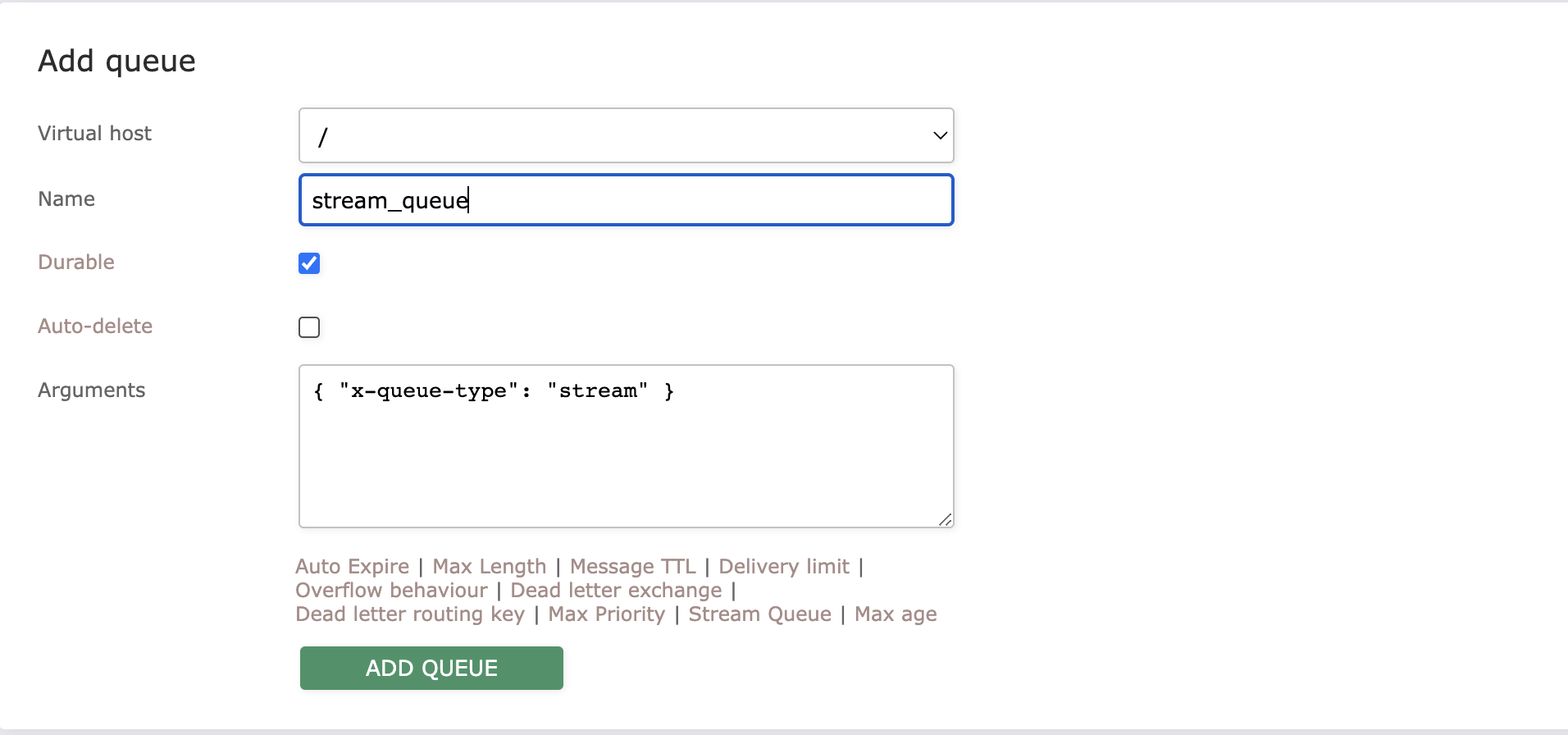1568x735 pixels.
Task: Click the ADD QUEUE button
Action: pyautogui.click(x=431, y=668)
